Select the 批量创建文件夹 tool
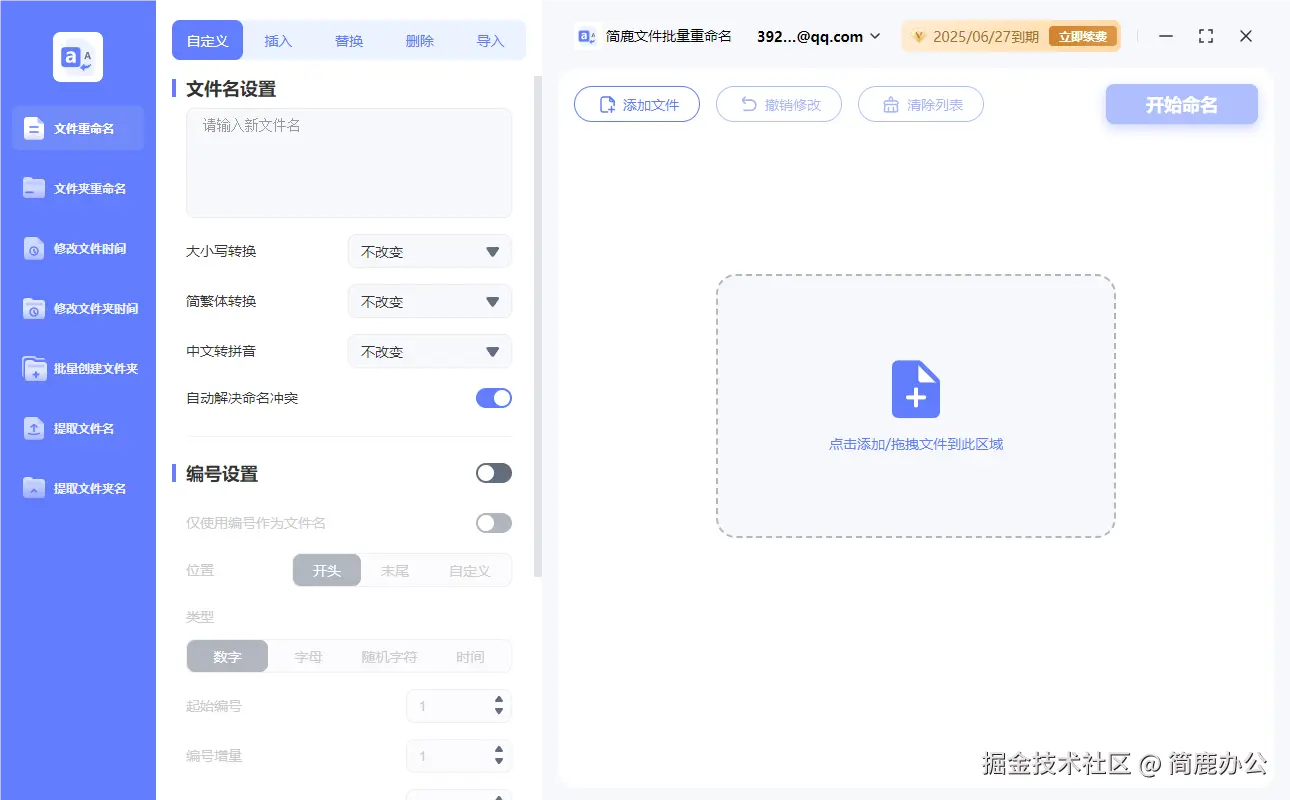 coord(77,368)
